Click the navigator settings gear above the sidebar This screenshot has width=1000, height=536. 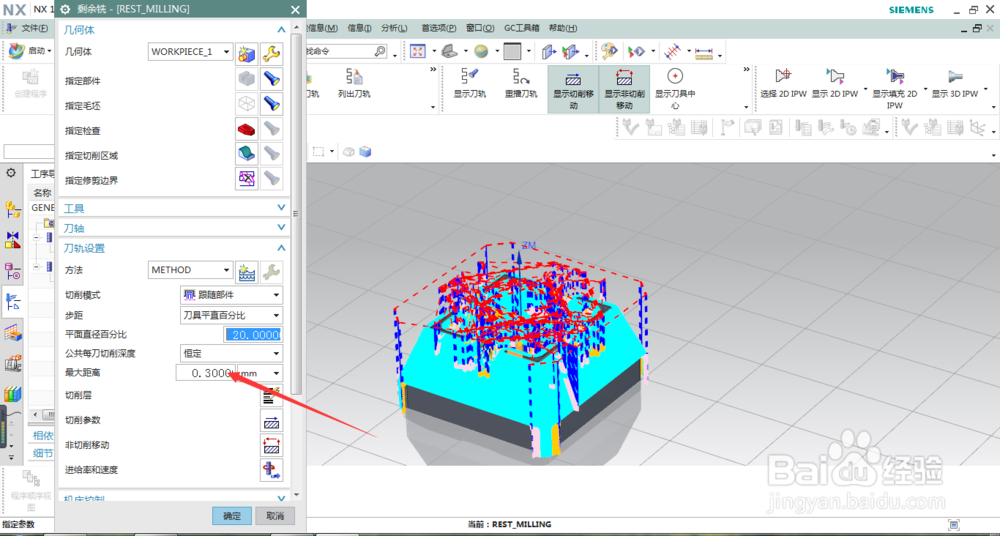11,173
